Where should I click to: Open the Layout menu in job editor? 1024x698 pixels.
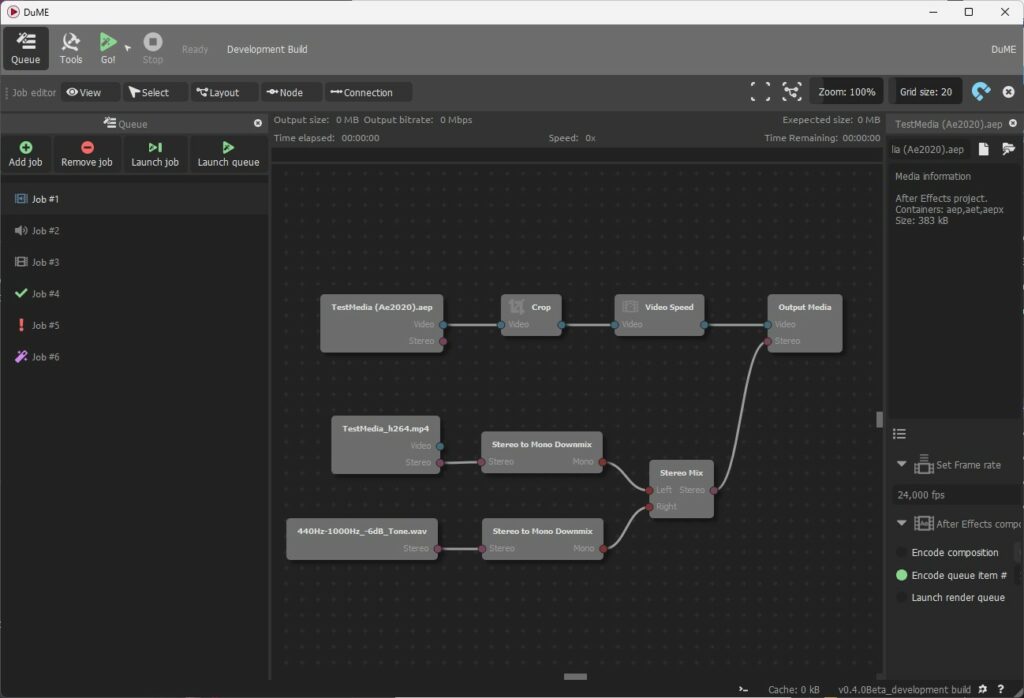224,92
